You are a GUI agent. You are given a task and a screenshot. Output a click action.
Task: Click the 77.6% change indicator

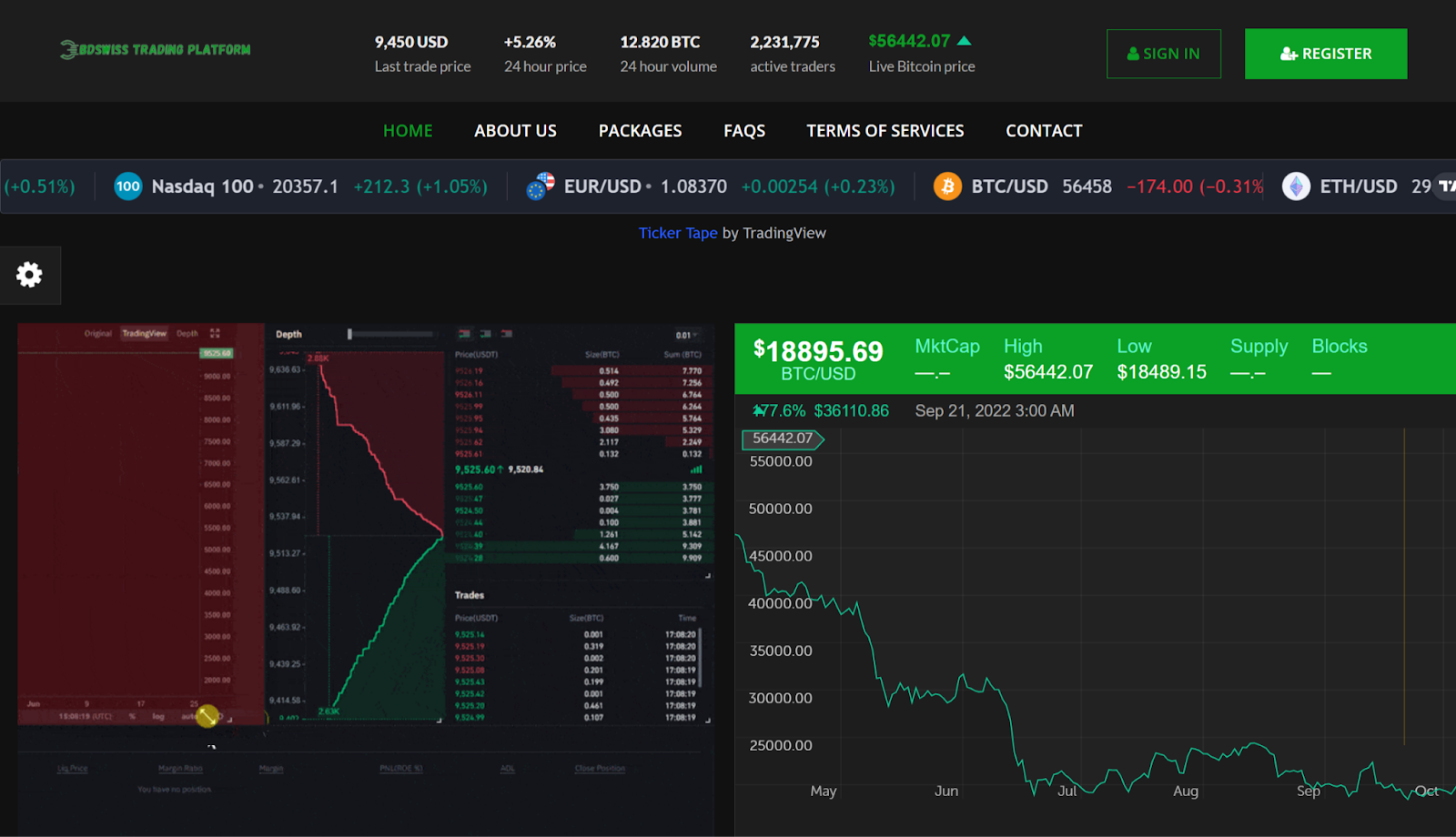(779, 411)
